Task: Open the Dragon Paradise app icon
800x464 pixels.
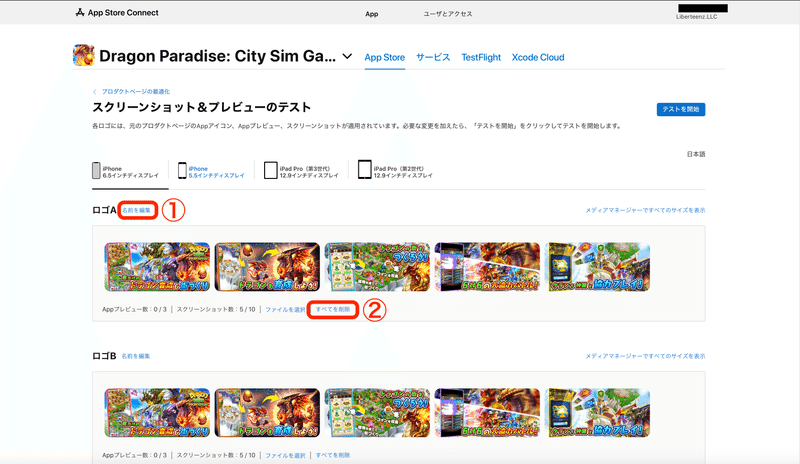Action: pos(84,55)
